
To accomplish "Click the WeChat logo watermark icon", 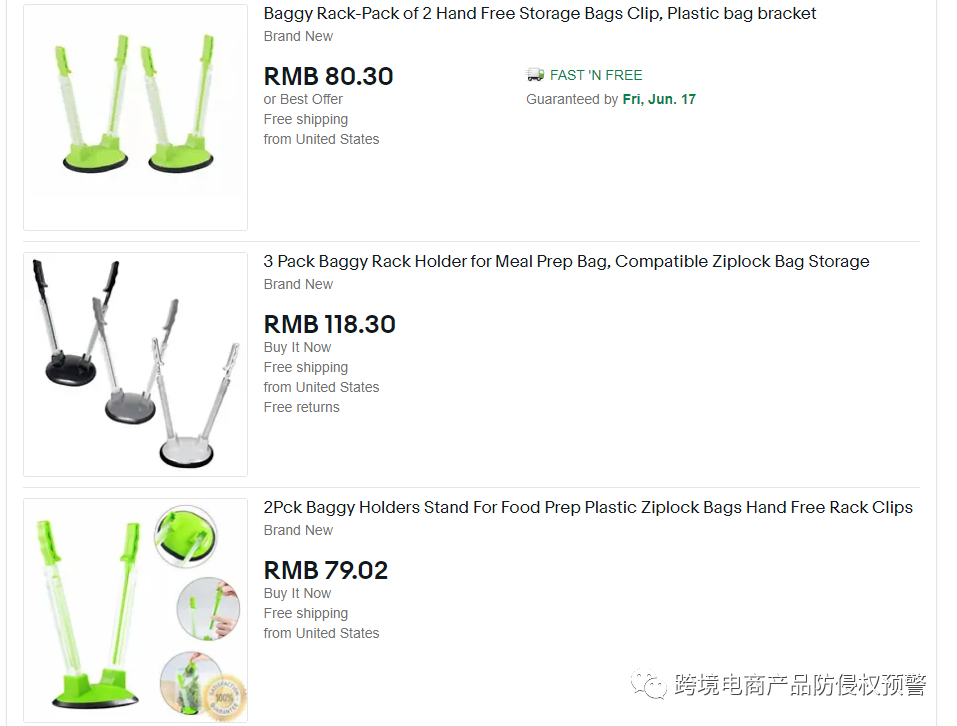I will pyautogui.click(x=649, y=683).
